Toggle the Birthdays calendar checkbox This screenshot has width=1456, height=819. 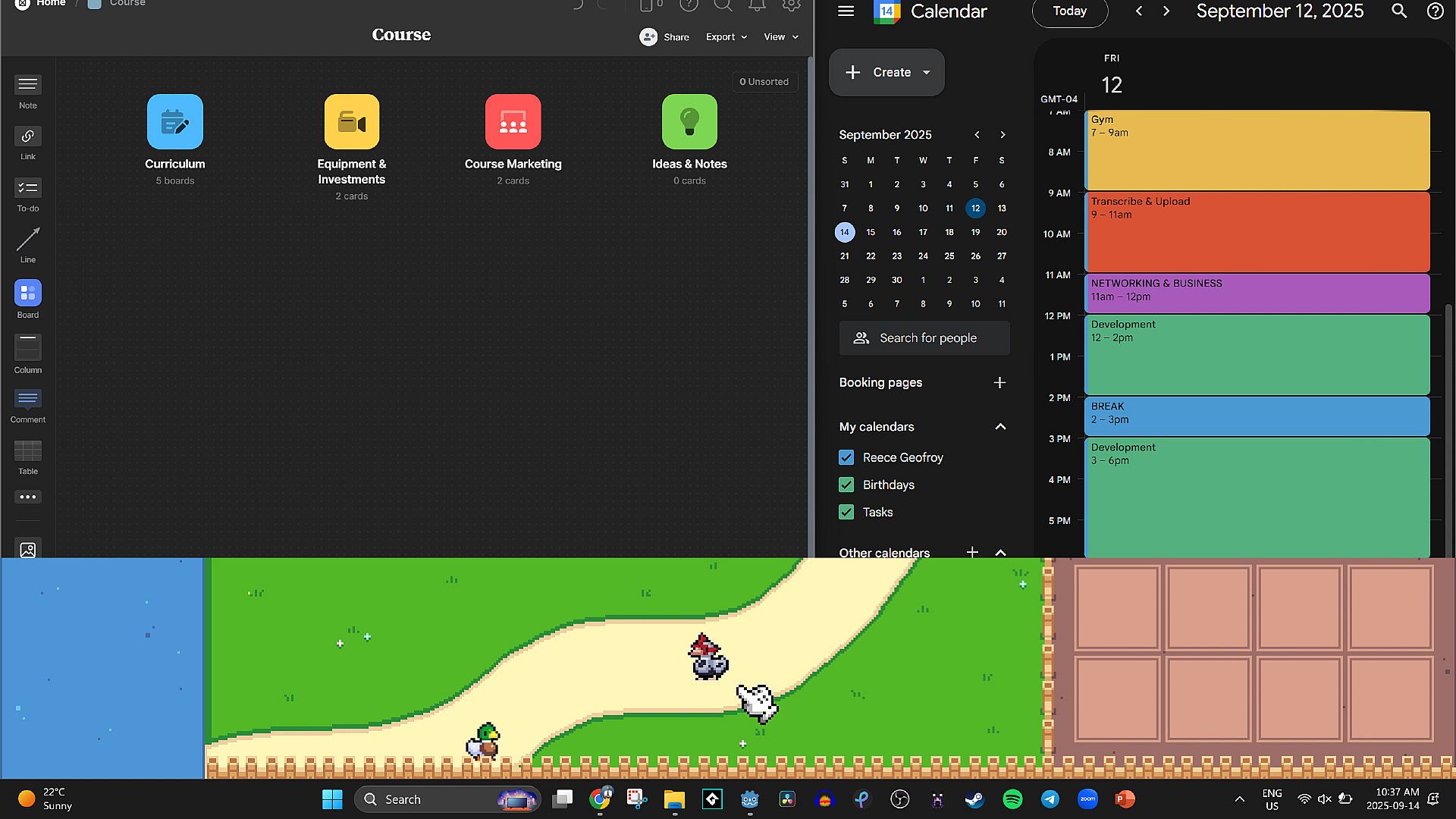point(846,485)
